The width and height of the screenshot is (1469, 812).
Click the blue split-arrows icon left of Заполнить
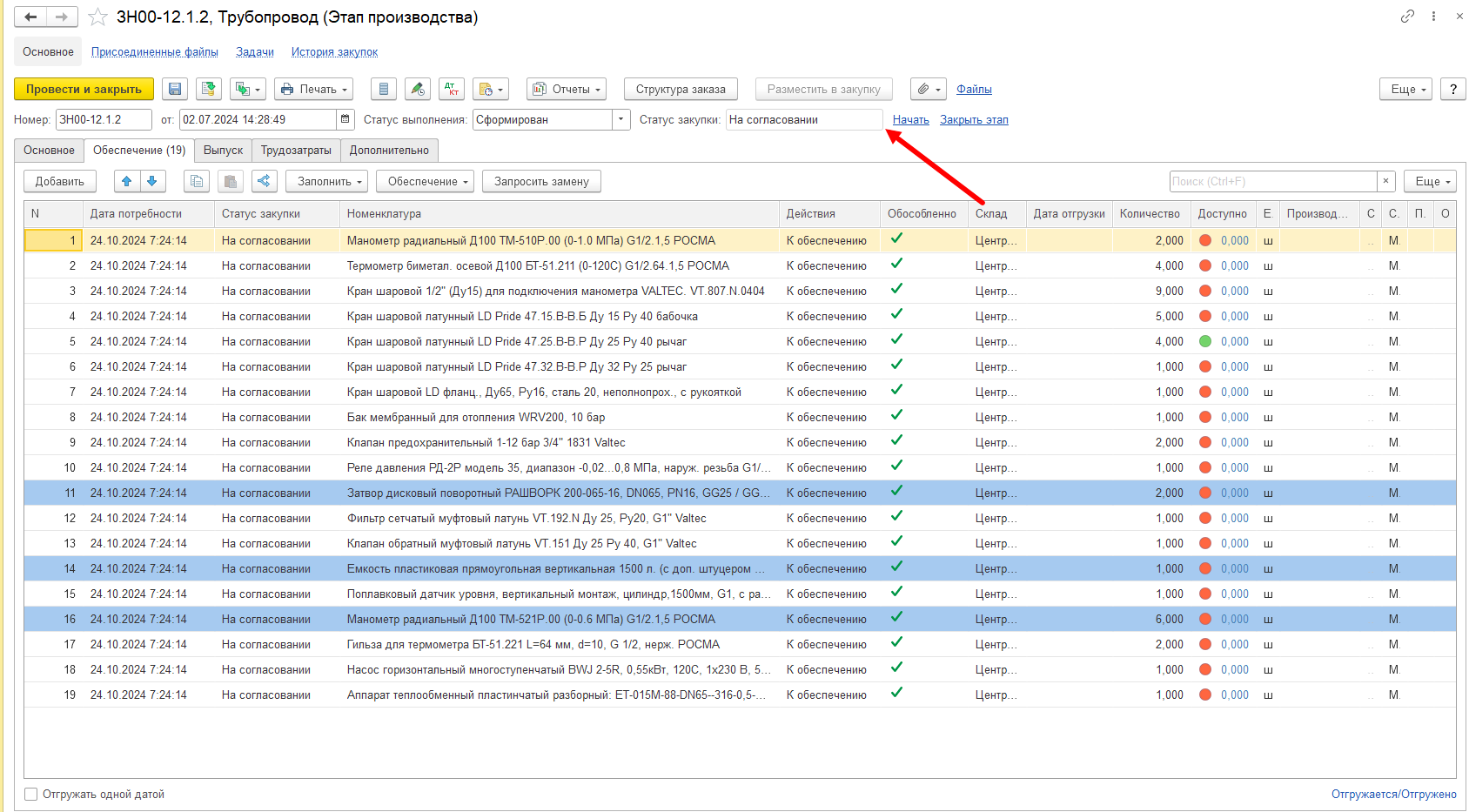click(x=265, y=181)
